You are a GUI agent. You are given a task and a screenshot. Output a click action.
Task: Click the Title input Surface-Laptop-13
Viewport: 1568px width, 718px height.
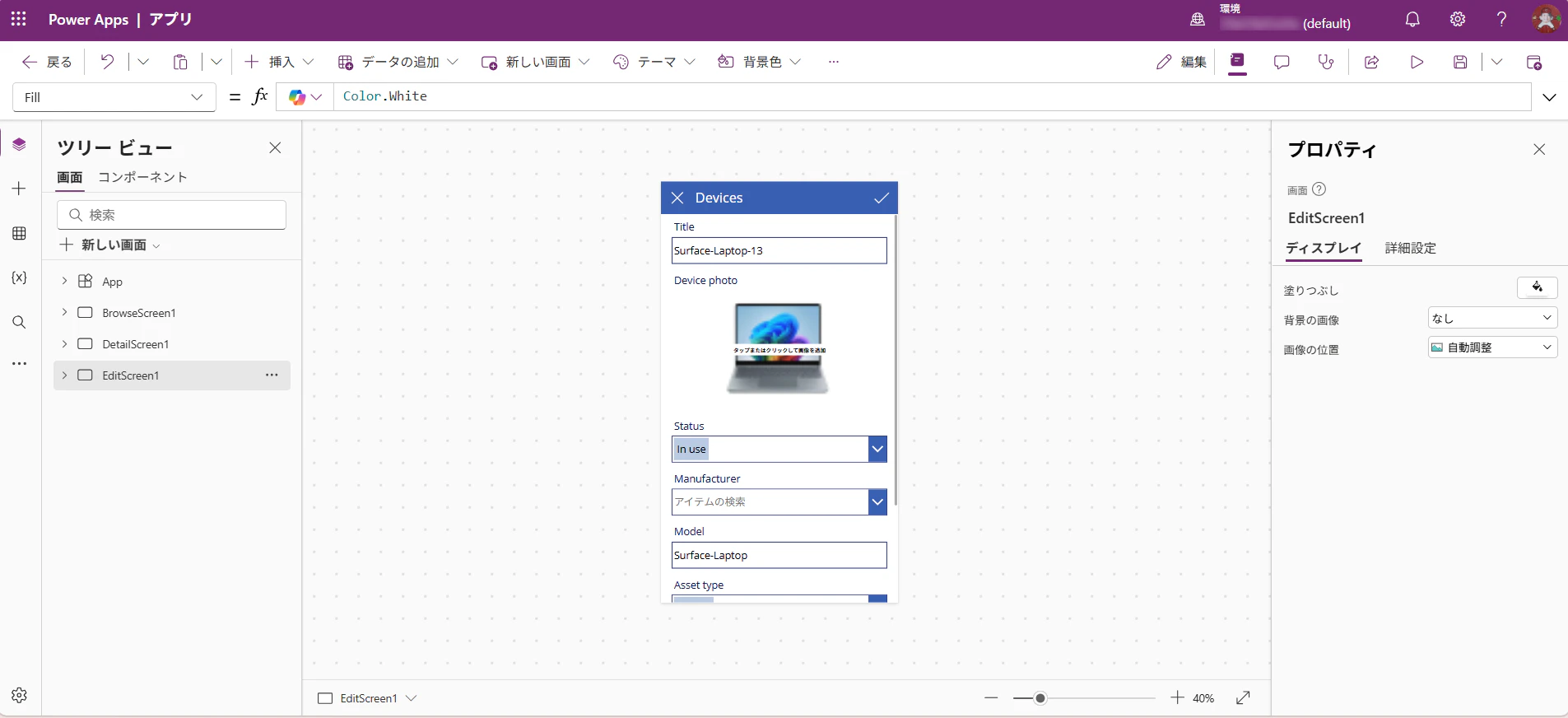(779, 250)
